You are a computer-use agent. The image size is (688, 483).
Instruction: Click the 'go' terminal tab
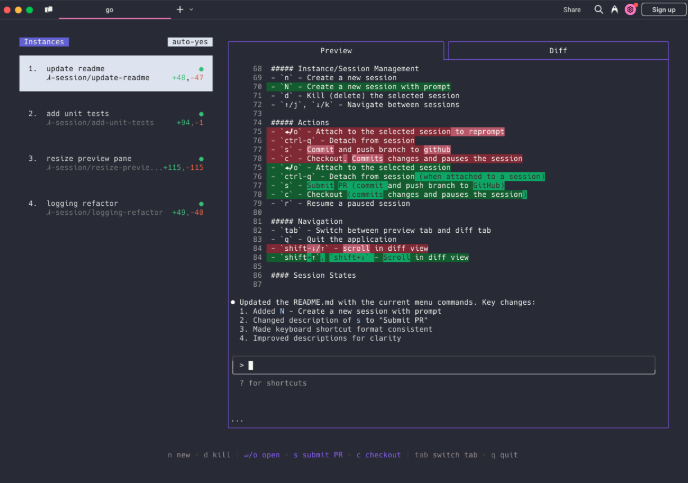tap(109, 9)
